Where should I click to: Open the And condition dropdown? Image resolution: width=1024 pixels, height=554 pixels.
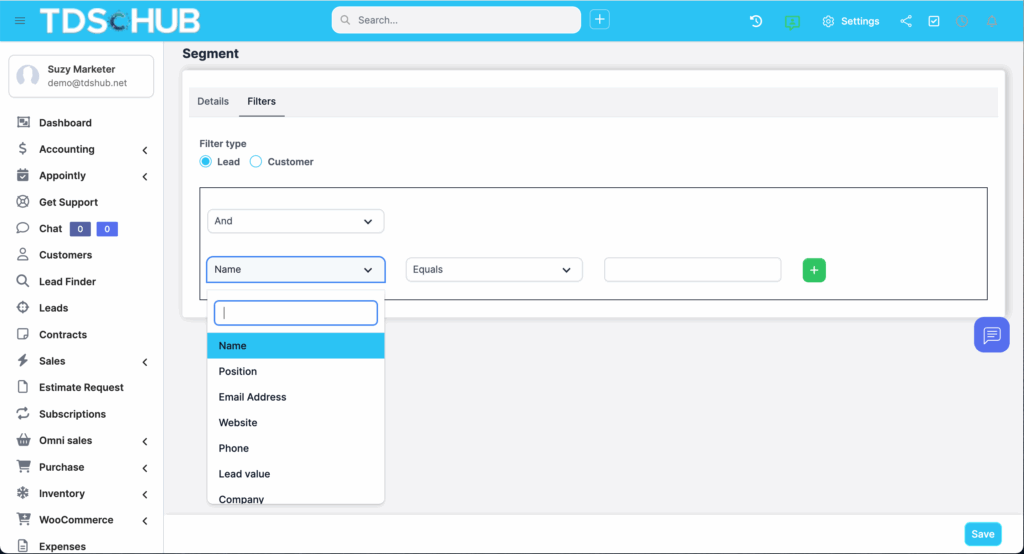pyautogui.click(x=295, y=221)
